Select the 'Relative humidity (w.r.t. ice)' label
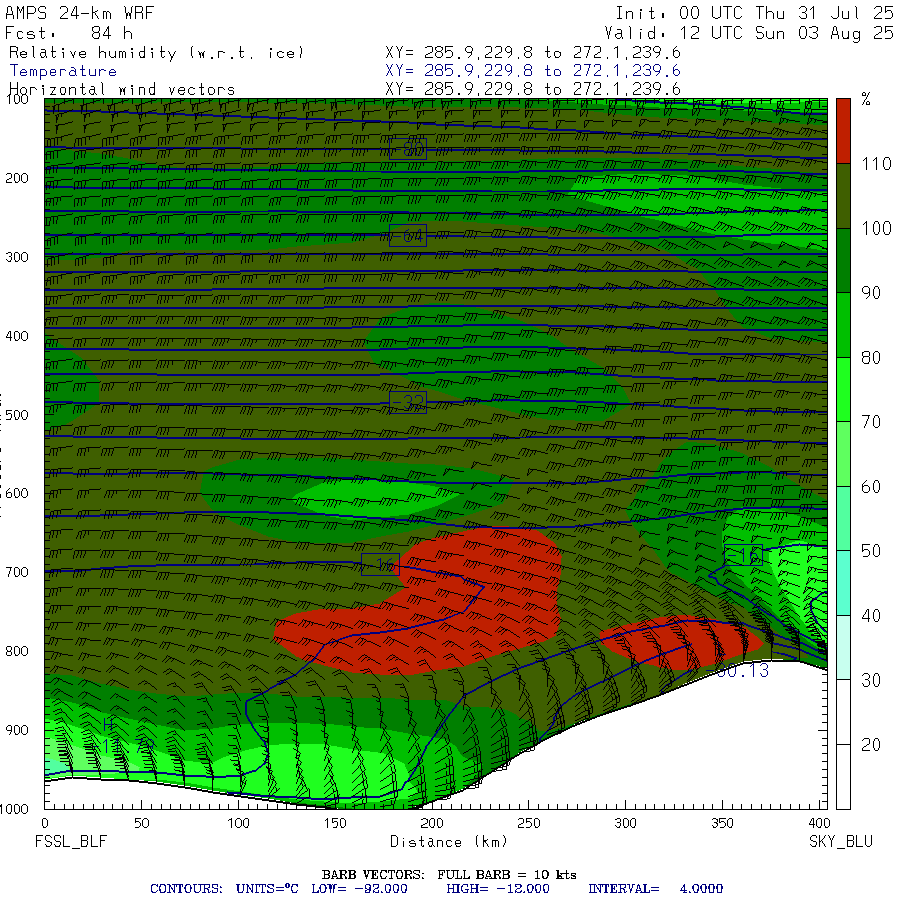Image resolution: width=900 pixels, height=900 pixels. [x=156, y=53]
